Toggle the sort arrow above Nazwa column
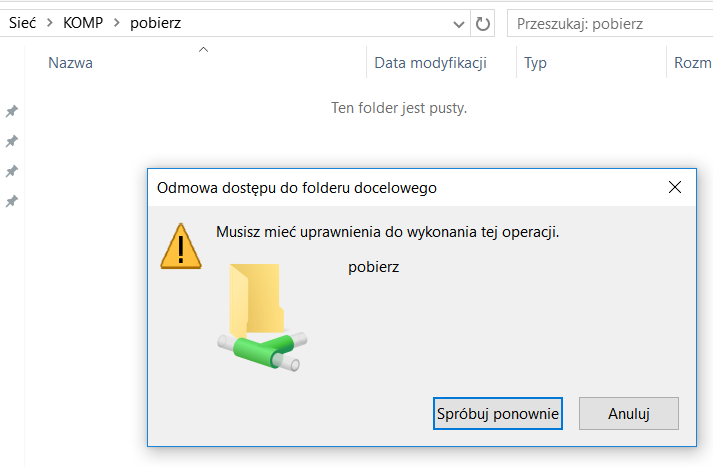713x467 pixels. pyautogui.click(x=203, y=50)
